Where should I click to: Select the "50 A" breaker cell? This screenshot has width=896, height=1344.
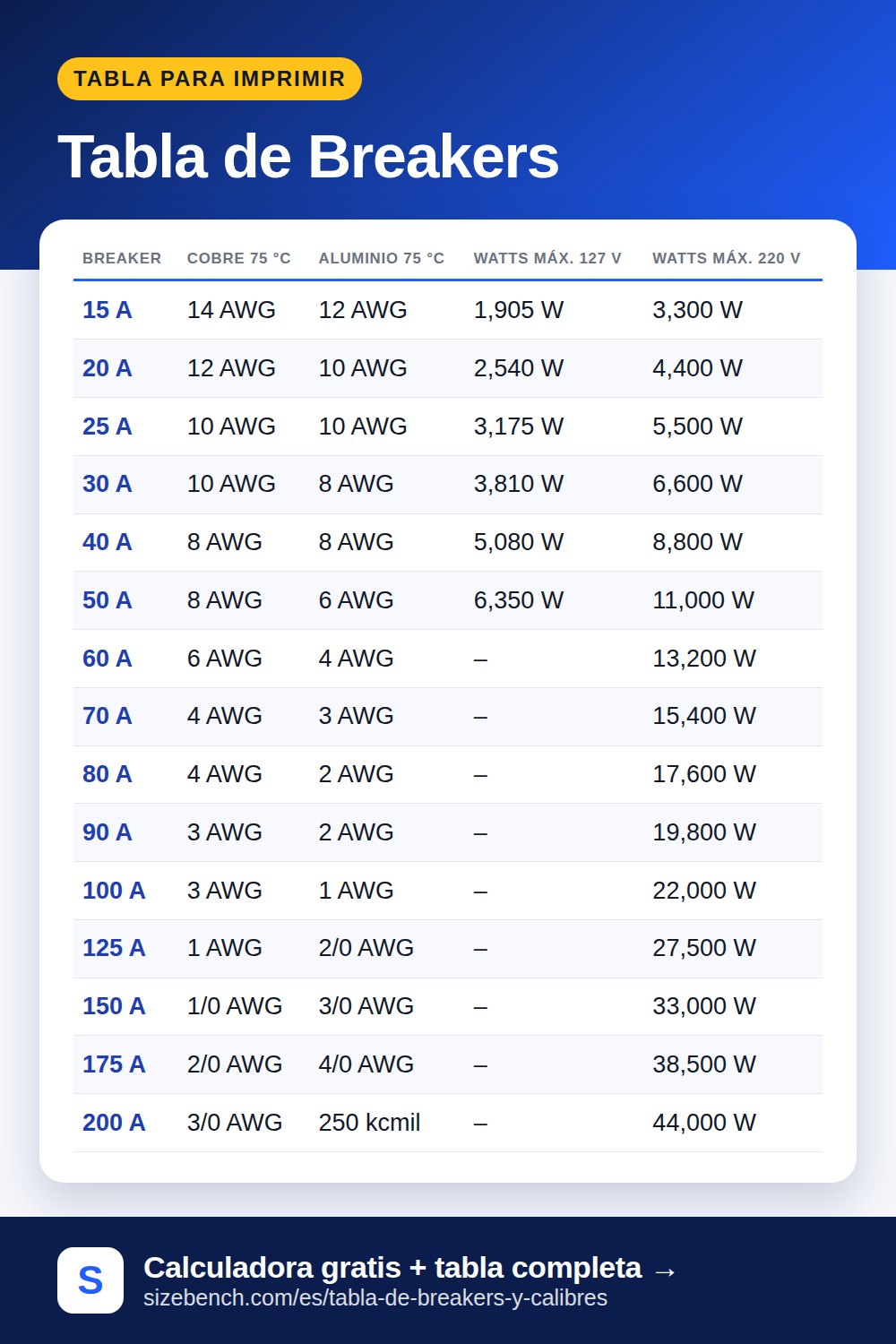point(108,600)
